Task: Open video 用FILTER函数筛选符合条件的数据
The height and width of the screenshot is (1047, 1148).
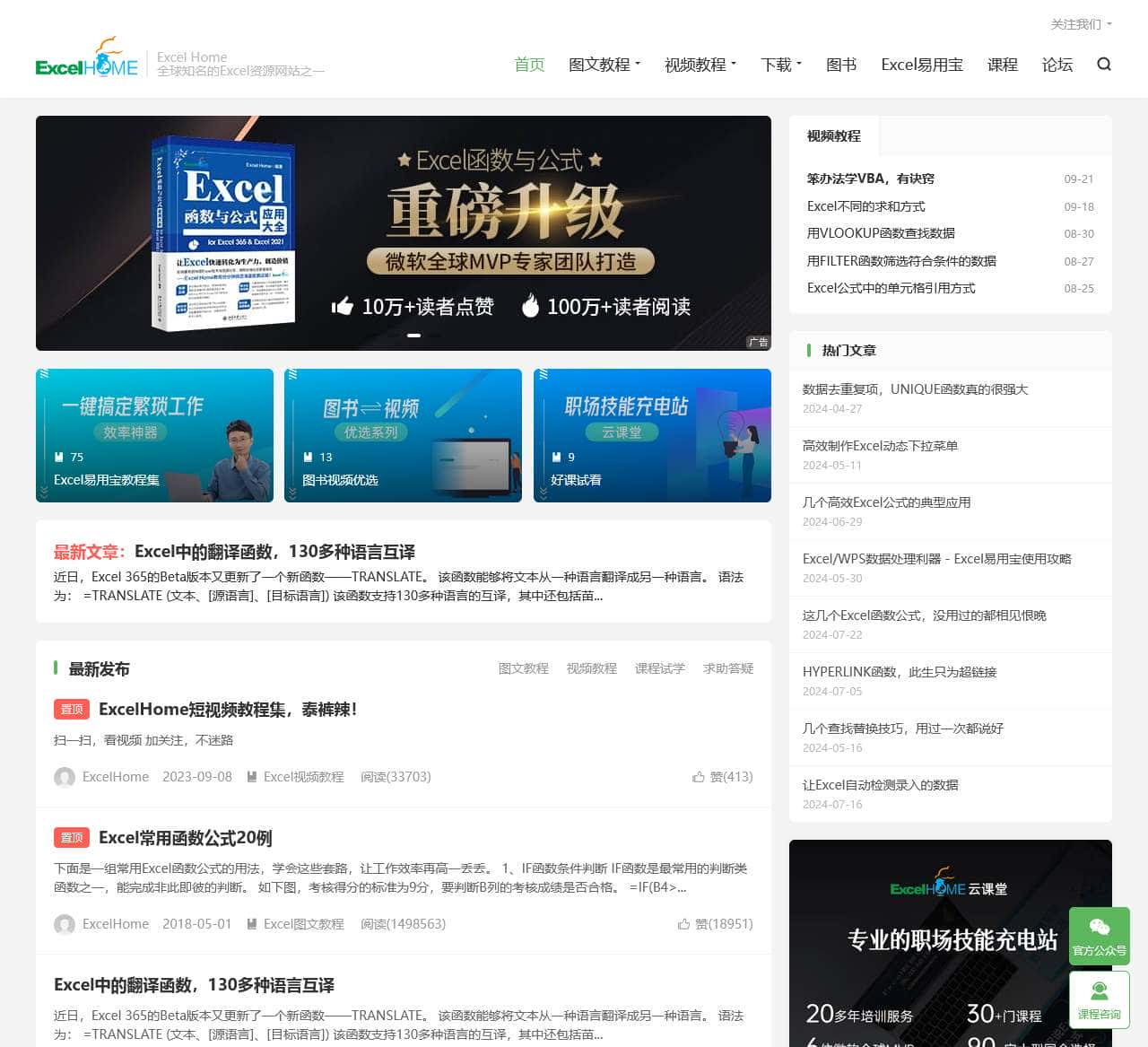Action: (x=901, y=261)
